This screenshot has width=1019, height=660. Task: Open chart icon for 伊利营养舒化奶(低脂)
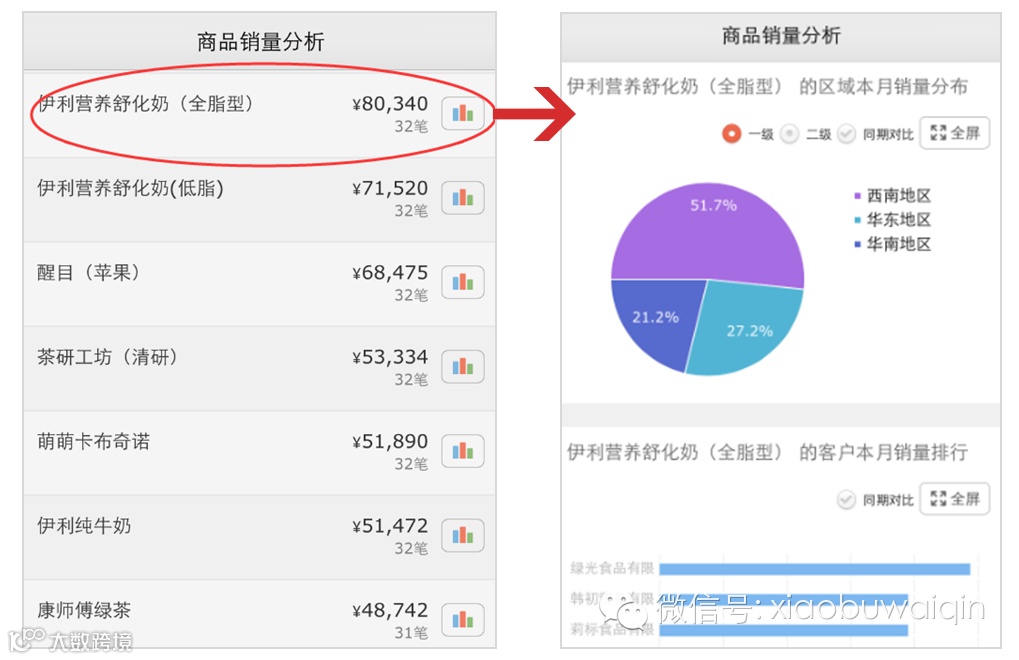[x=463, y=197]
